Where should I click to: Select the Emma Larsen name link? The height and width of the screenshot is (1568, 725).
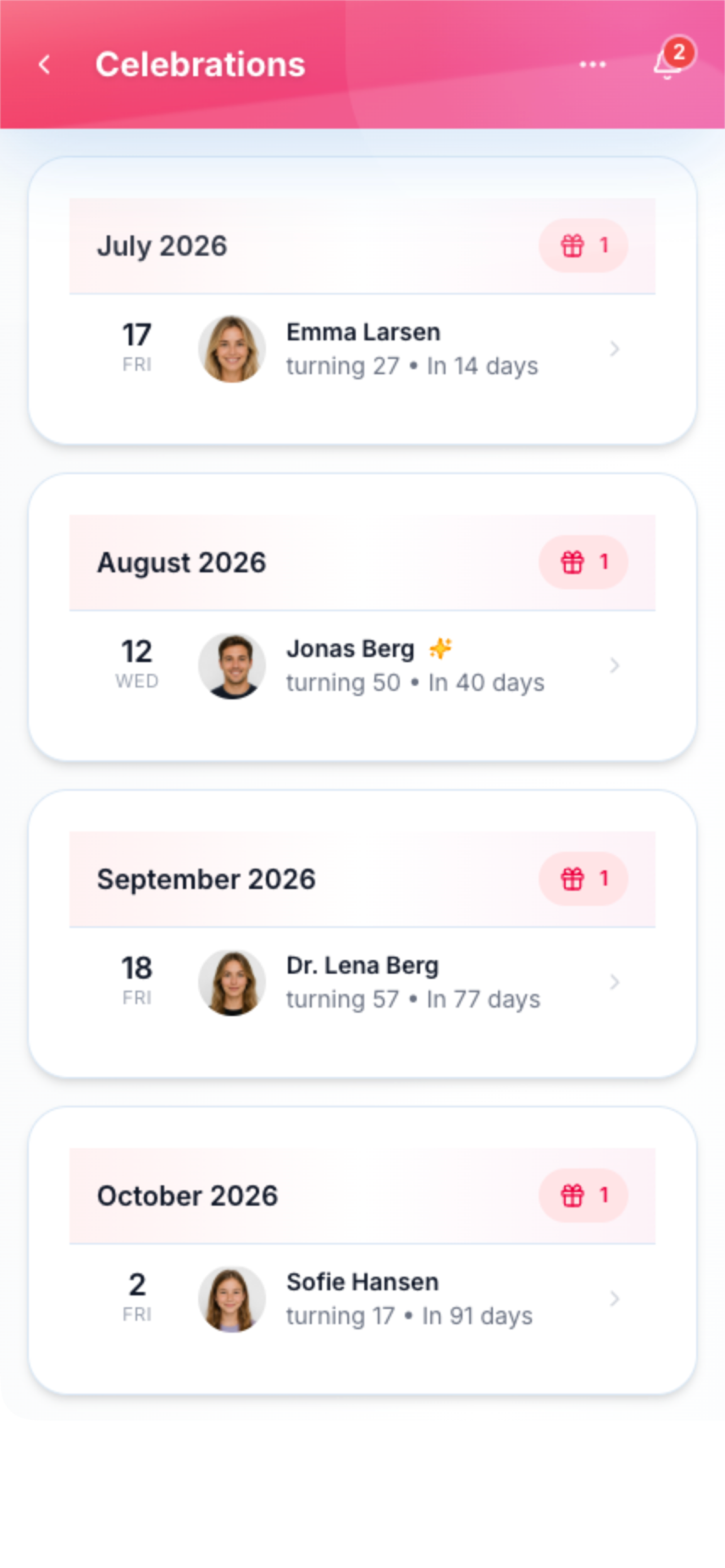tap(364, 332)
